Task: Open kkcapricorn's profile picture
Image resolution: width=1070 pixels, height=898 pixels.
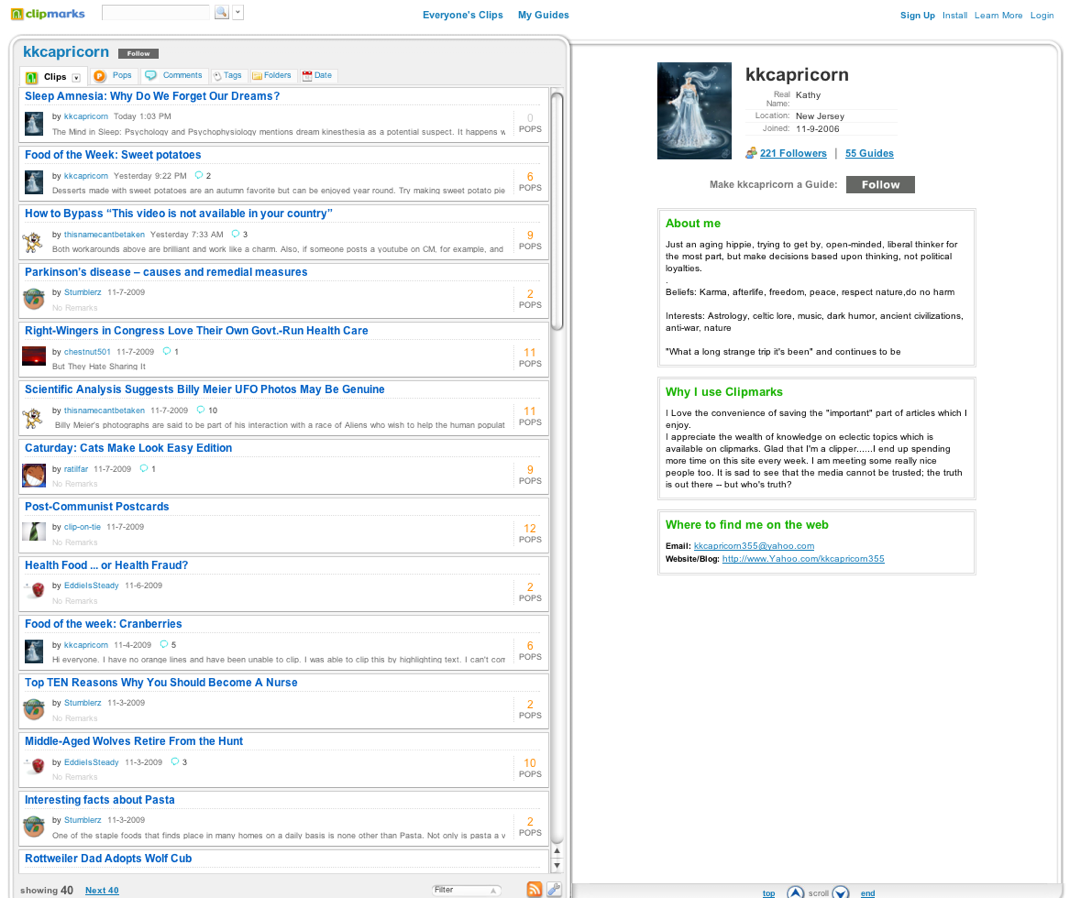Action: tap(694, 111)
